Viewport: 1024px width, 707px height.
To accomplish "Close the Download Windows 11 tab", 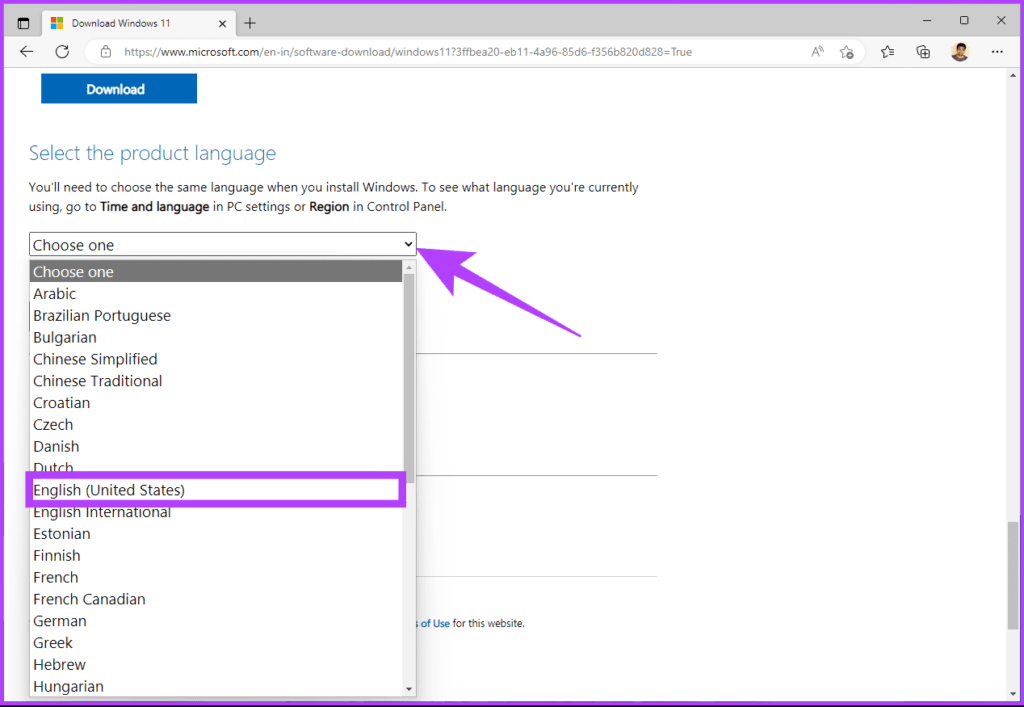I will point(222,24).
